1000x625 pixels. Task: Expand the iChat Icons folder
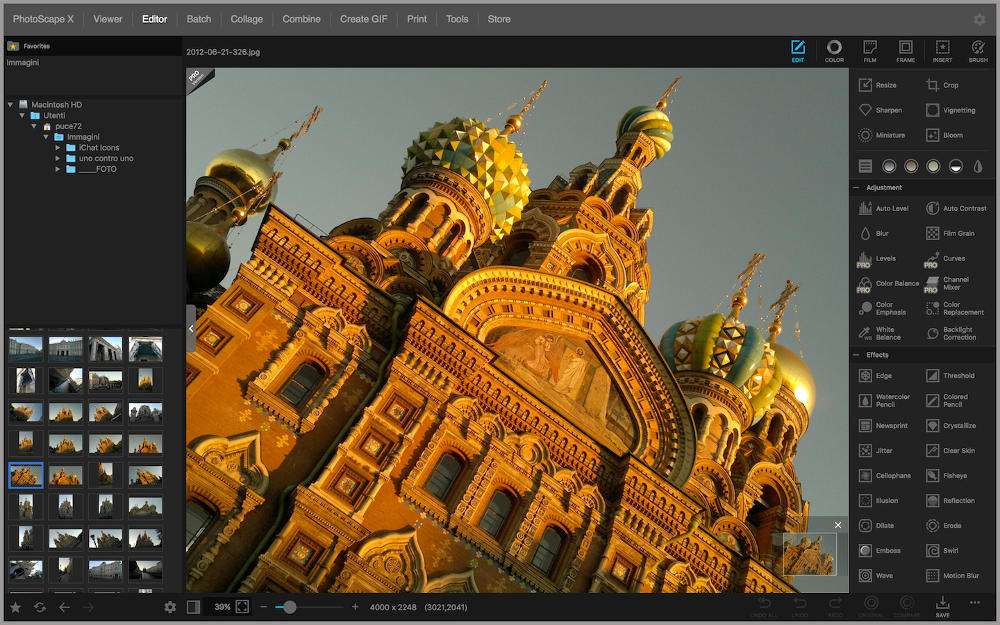click(x=59, y=148)
